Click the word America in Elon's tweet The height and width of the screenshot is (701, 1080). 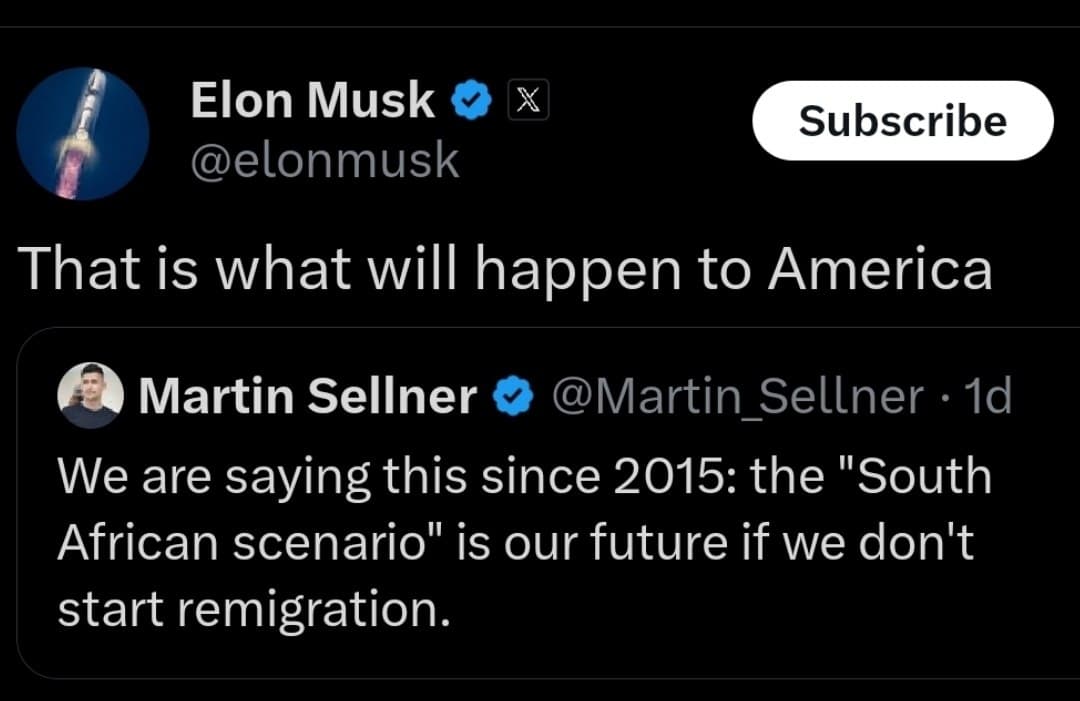point(880,267)
